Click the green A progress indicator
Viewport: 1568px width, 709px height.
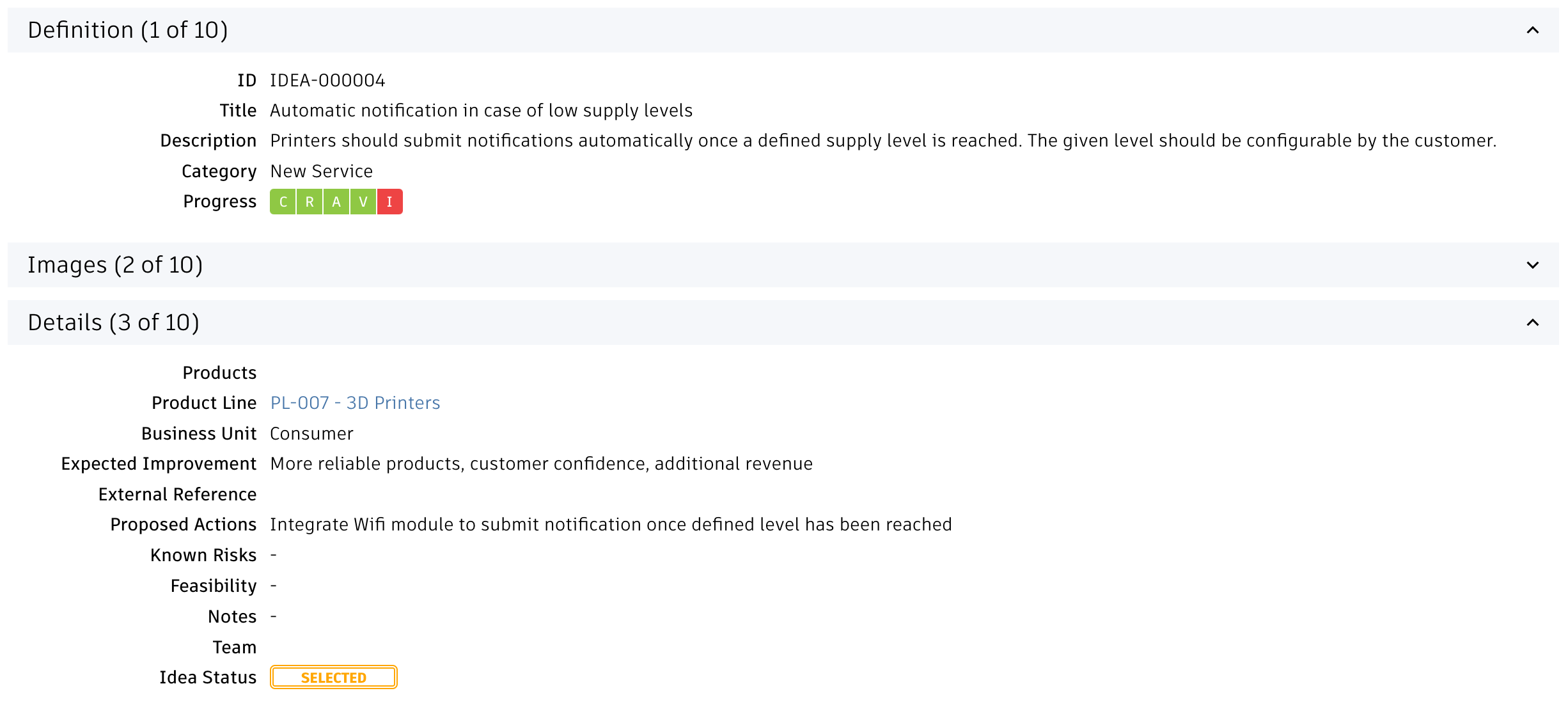coord(336,202)
